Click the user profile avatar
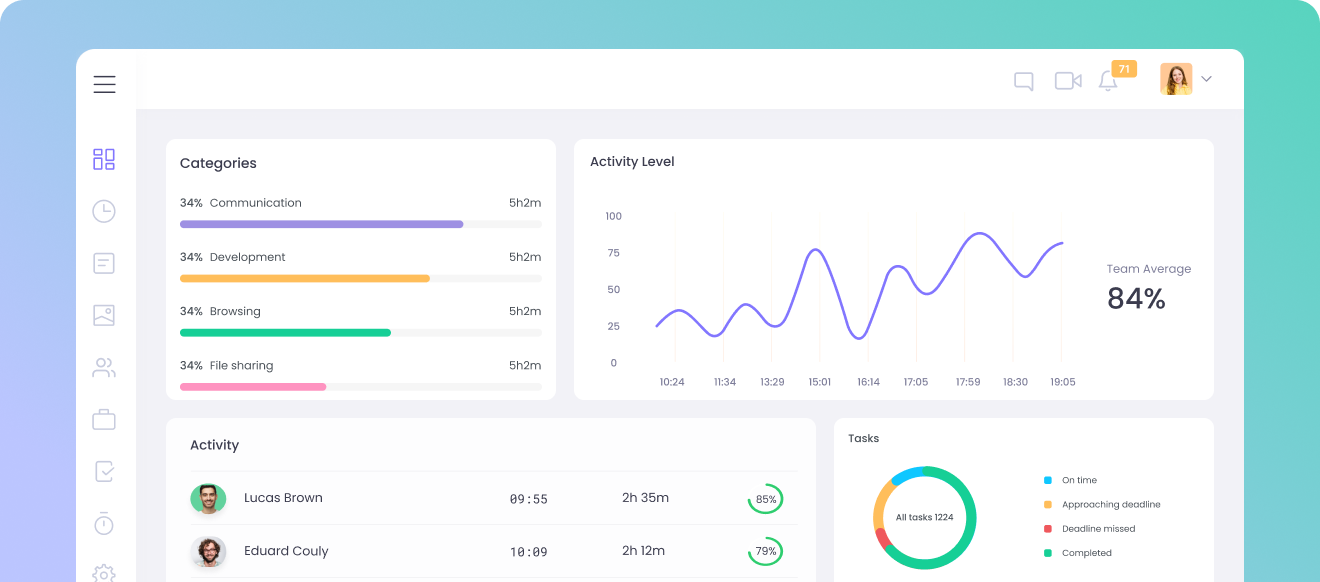This screenshot has width=1320, height=582. (x=1176, y=79)
